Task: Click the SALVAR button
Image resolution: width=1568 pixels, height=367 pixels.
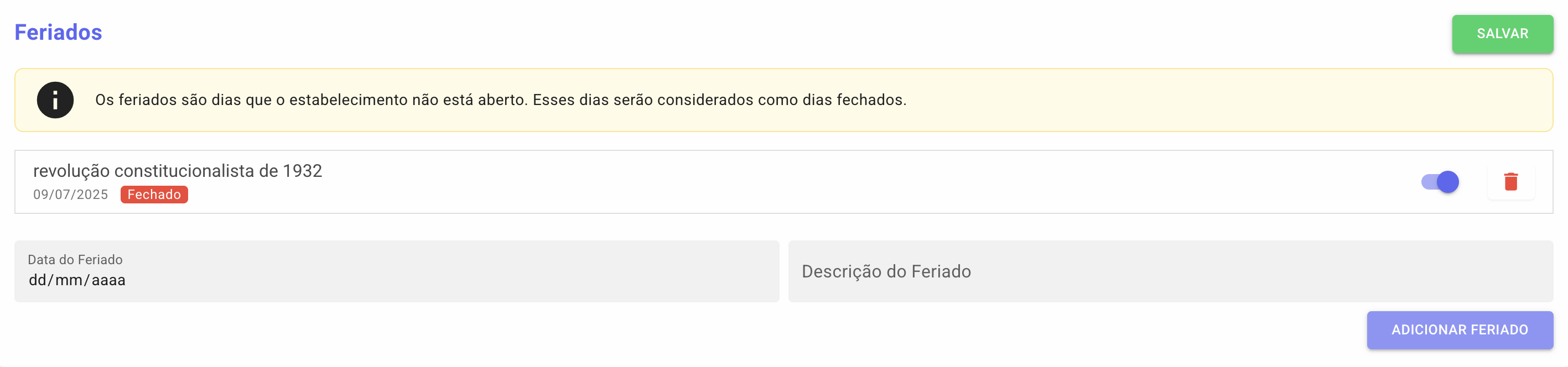Action: pyautogui.click(x=1502, y=34)
